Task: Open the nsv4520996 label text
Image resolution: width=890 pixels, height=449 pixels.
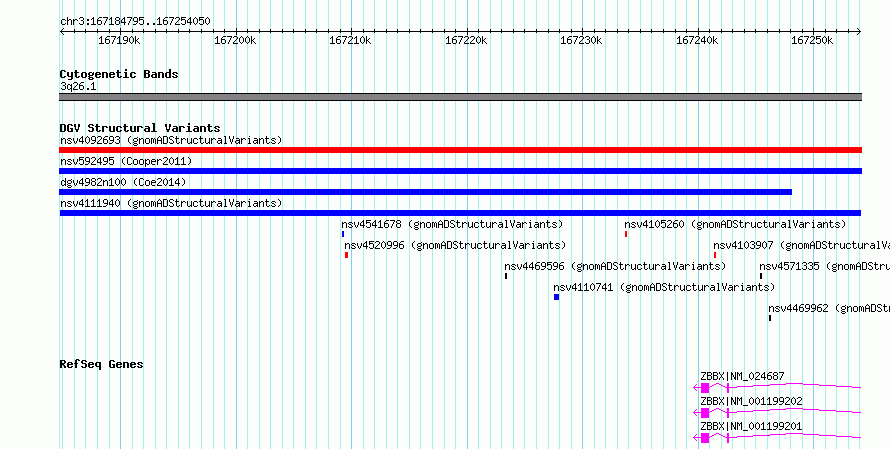Action: coord(455,245)
